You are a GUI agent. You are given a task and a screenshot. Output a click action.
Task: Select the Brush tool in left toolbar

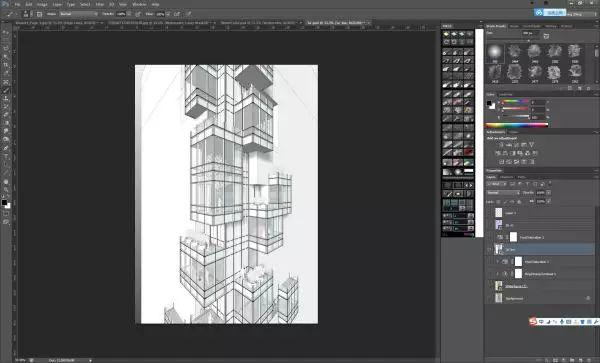click(6, 90)
